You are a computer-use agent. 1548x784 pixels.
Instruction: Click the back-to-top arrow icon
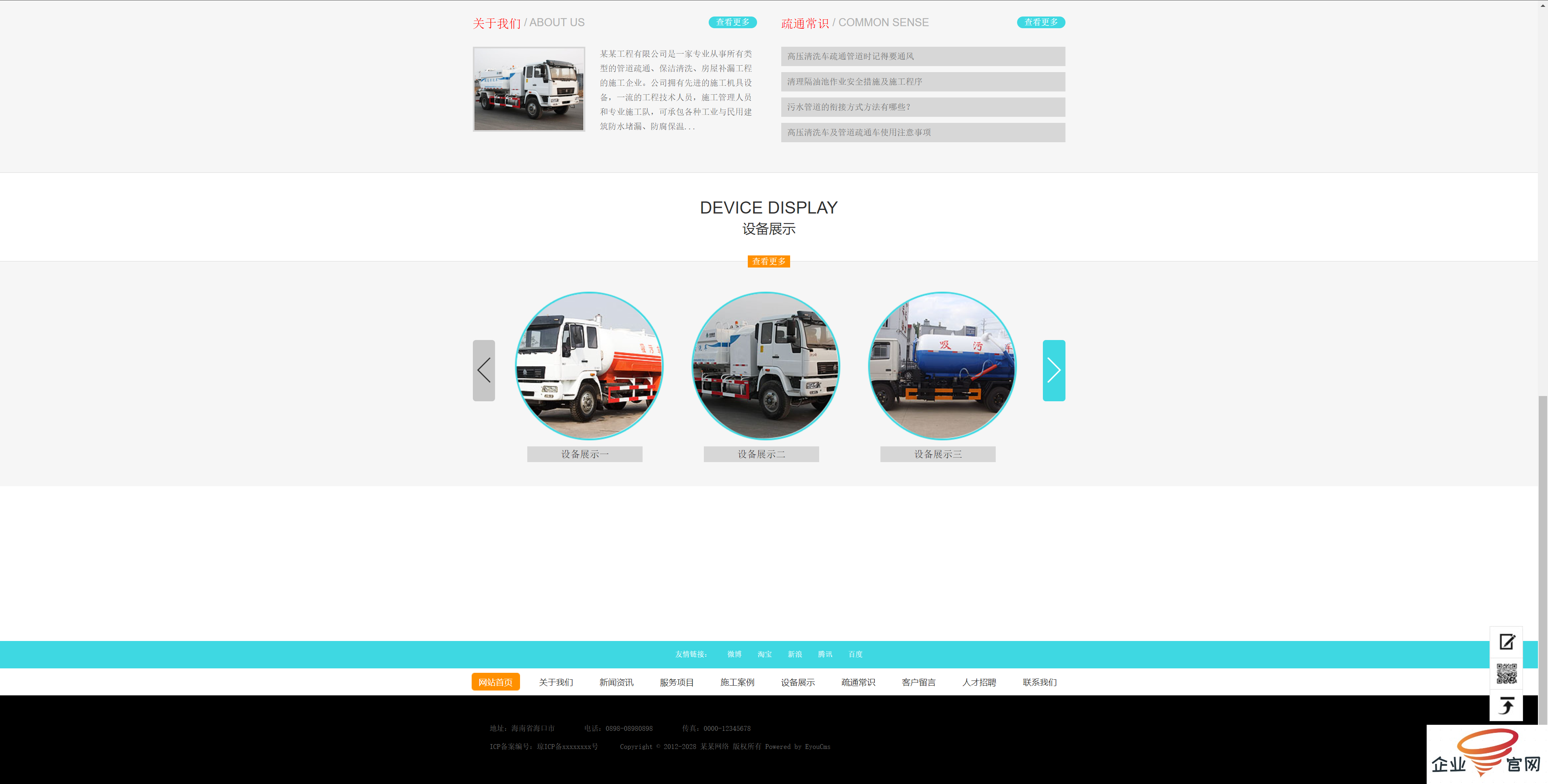click(1506, 705)
